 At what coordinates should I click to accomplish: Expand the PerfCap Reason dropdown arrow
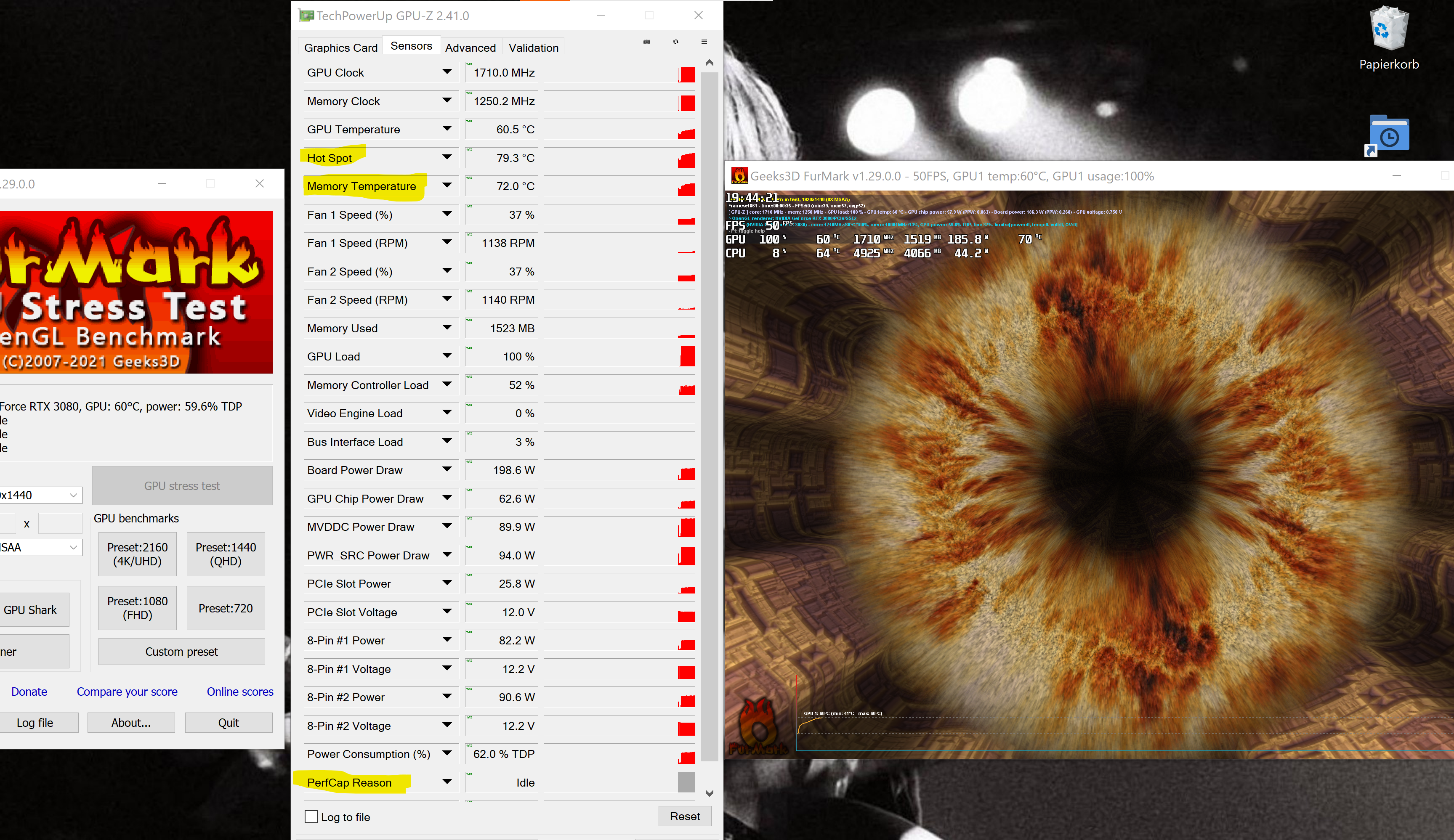pos(447,782)
